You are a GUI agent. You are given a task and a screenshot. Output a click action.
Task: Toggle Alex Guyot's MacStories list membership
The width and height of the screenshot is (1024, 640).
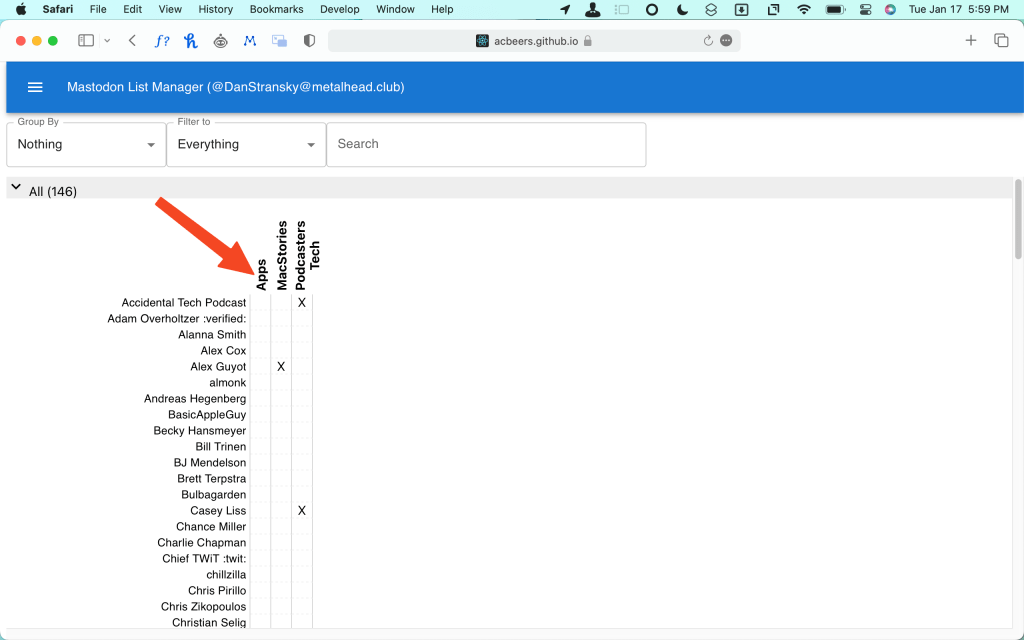(x=281, y=366)
